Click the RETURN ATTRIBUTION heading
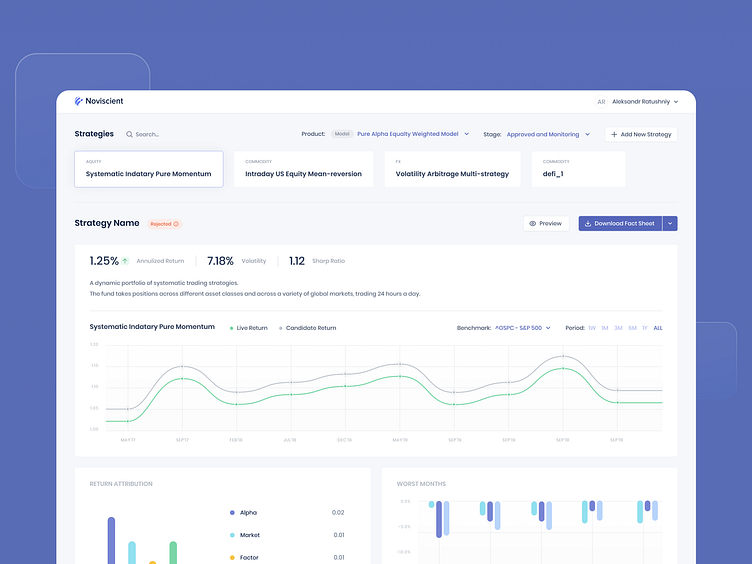752x564 pixels. pos(121,484)
